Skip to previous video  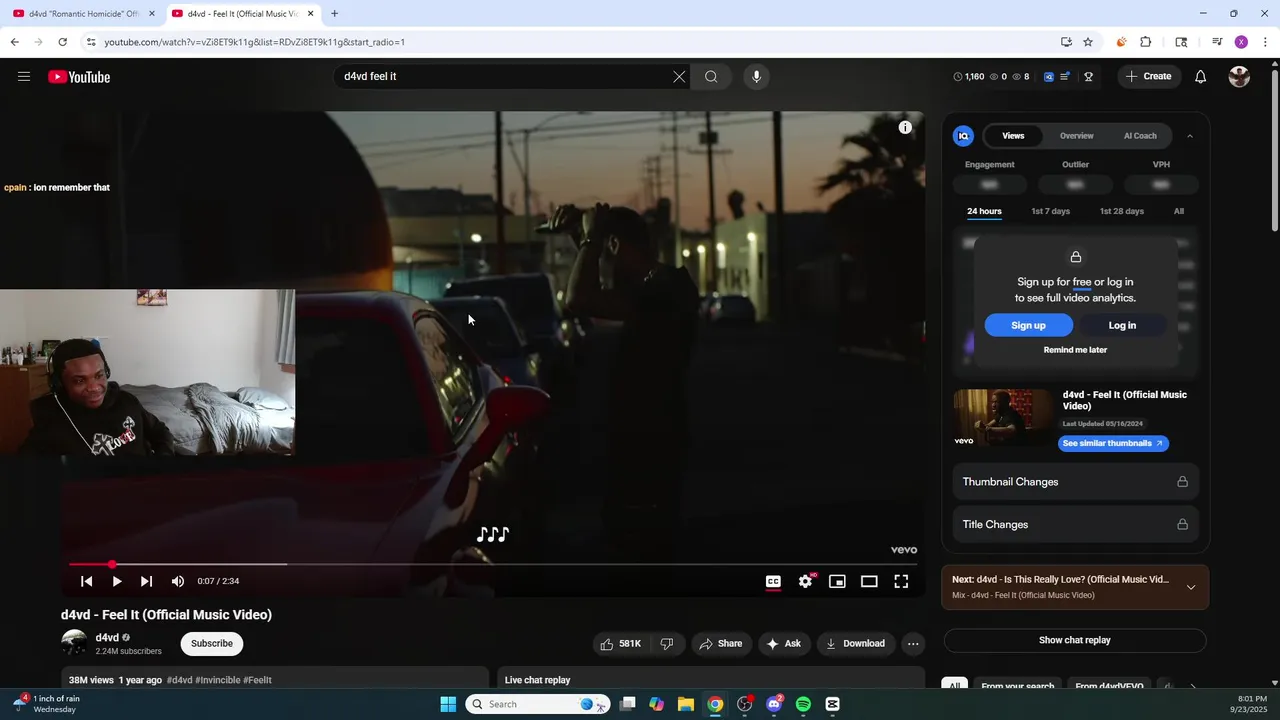(87, 581)
